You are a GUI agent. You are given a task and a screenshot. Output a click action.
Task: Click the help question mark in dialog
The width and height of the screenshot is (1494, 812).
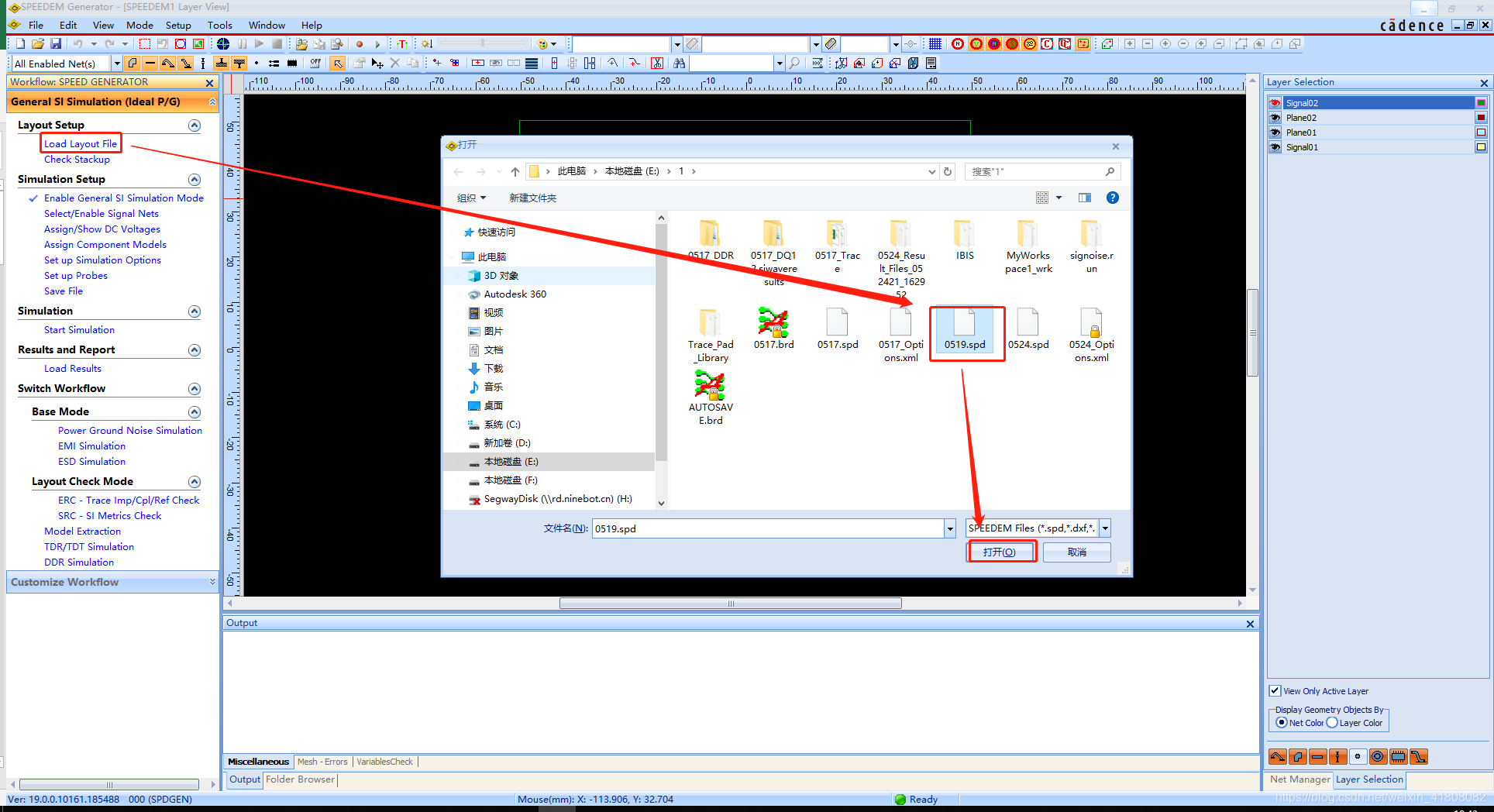(1112, 198)
